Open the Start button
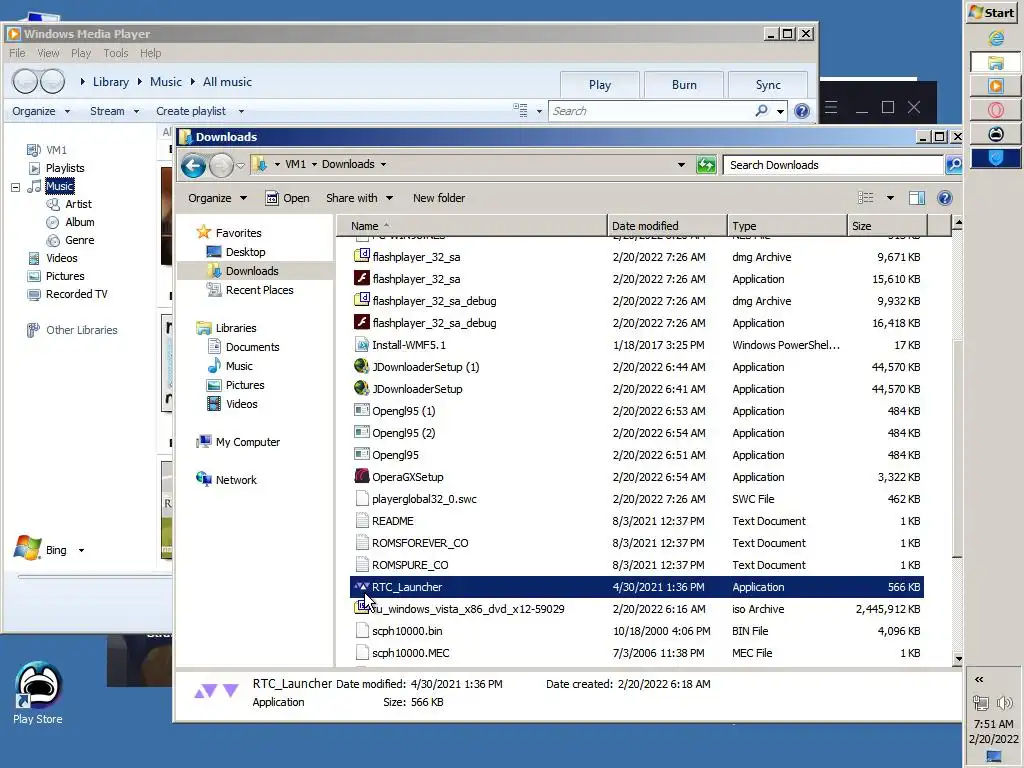The width and height of the screenshot is (1024, 768). point(992,12)
